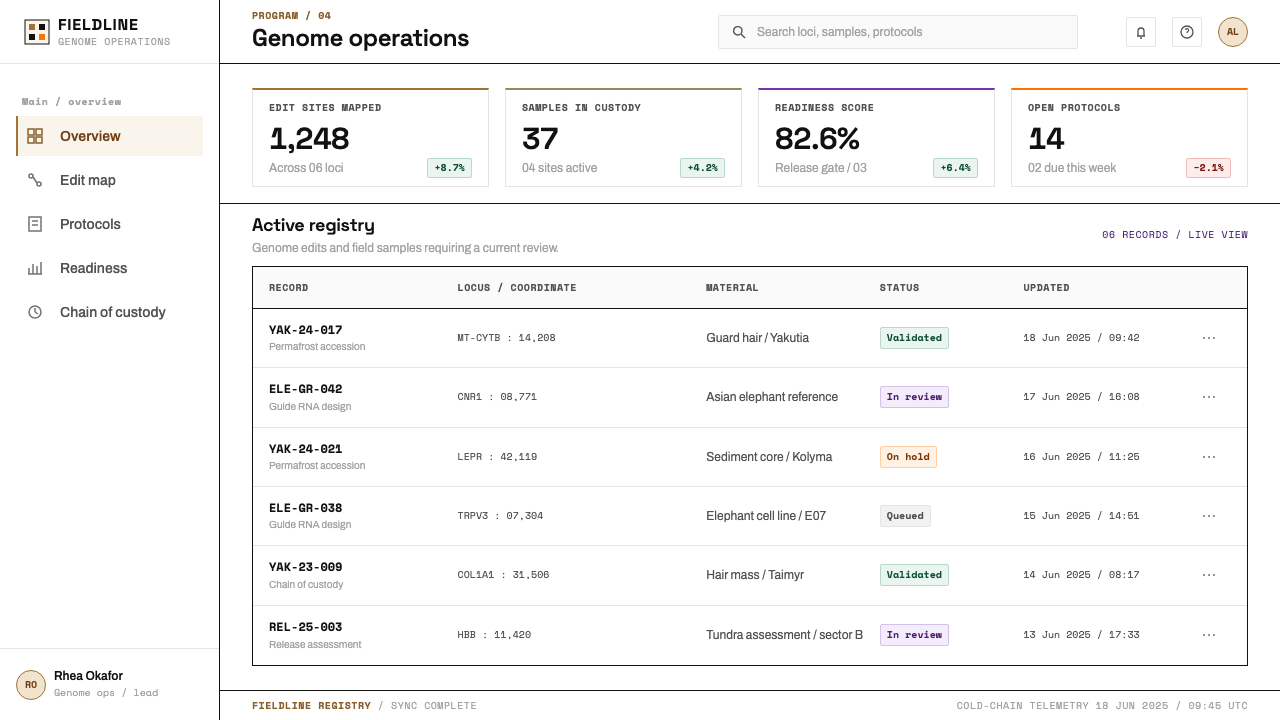The height and width of the screenshot is (720, 1280).
Task: Click the Tundra assessment / sector B material
Action: (784, 635)
